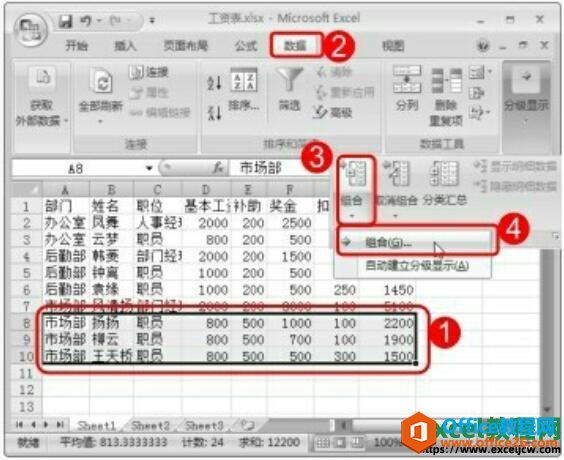This screenshot has height=460, width=564.
Task: Click the vertical scrollbar down arrow
Action: pyautogui.click(x=547, y=409)
